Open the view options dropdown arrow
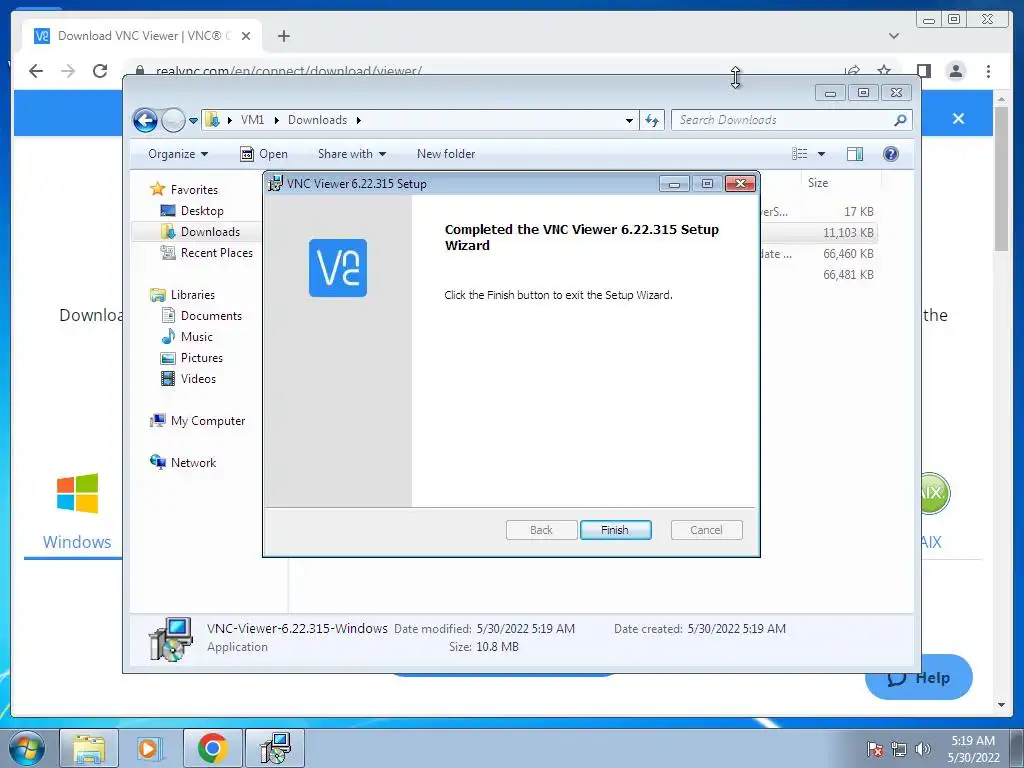 [822, 154]
